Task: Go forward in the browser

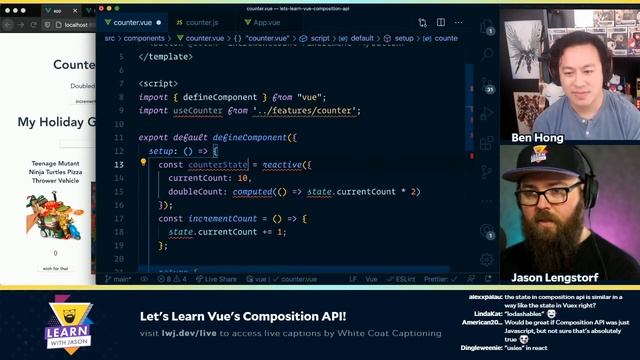Action: coord(21,25)
